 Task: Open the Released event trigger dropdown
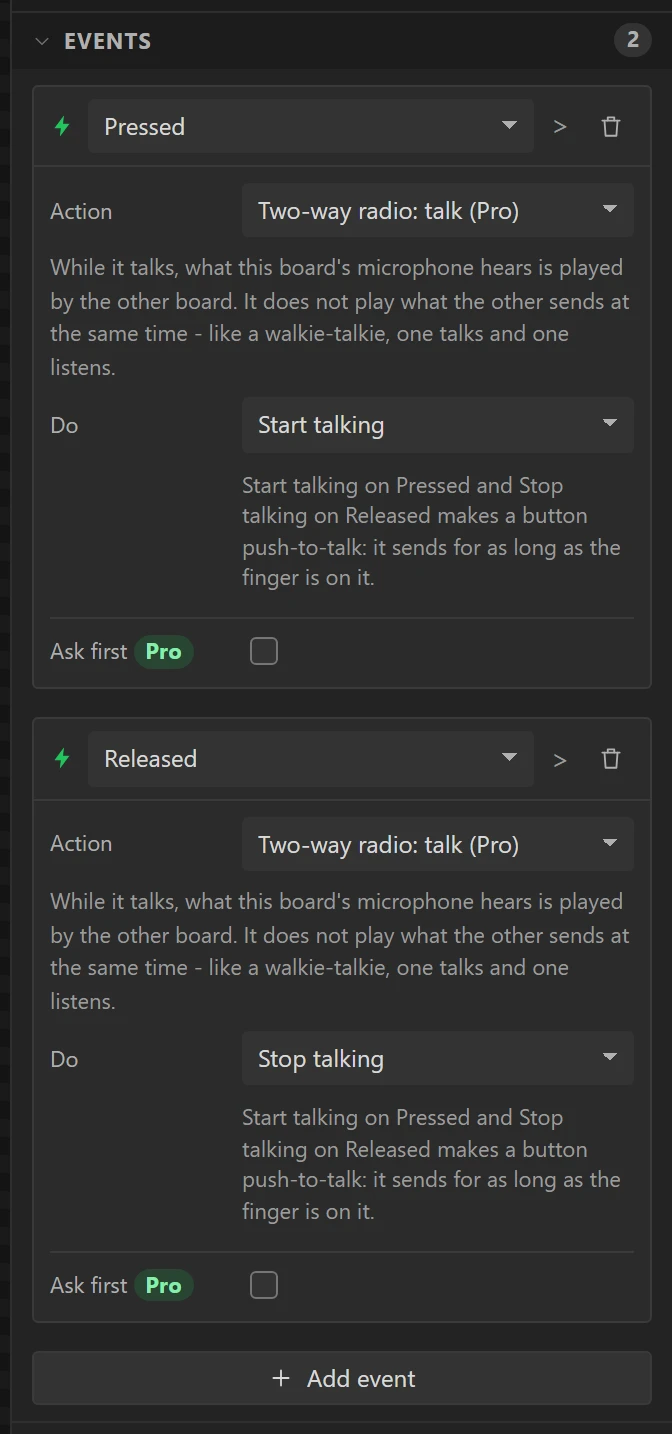(x=311, y=759)
